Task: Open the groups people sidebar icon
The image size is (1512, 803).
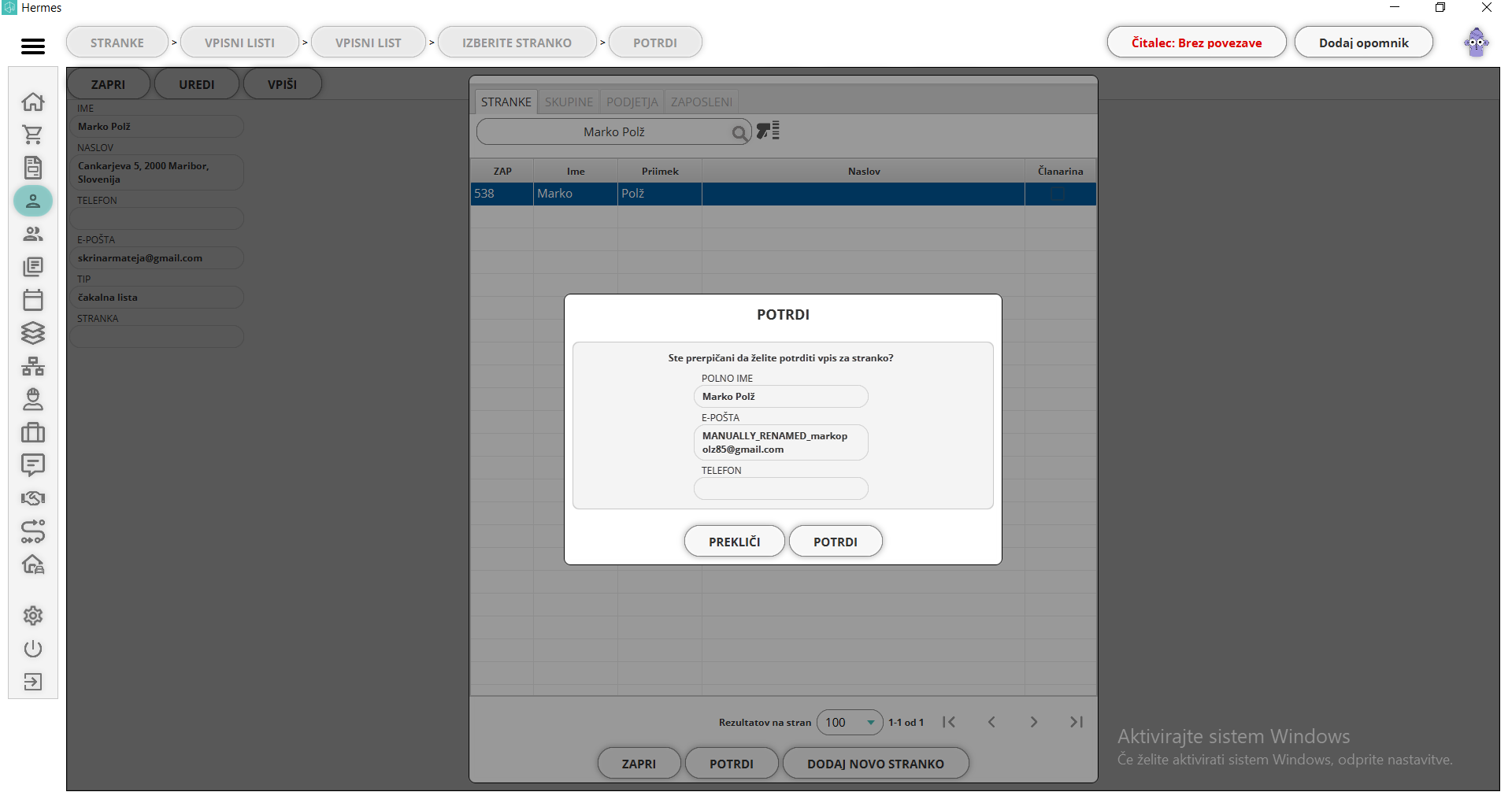Action: pyautogui.click(x=33, y=234)
